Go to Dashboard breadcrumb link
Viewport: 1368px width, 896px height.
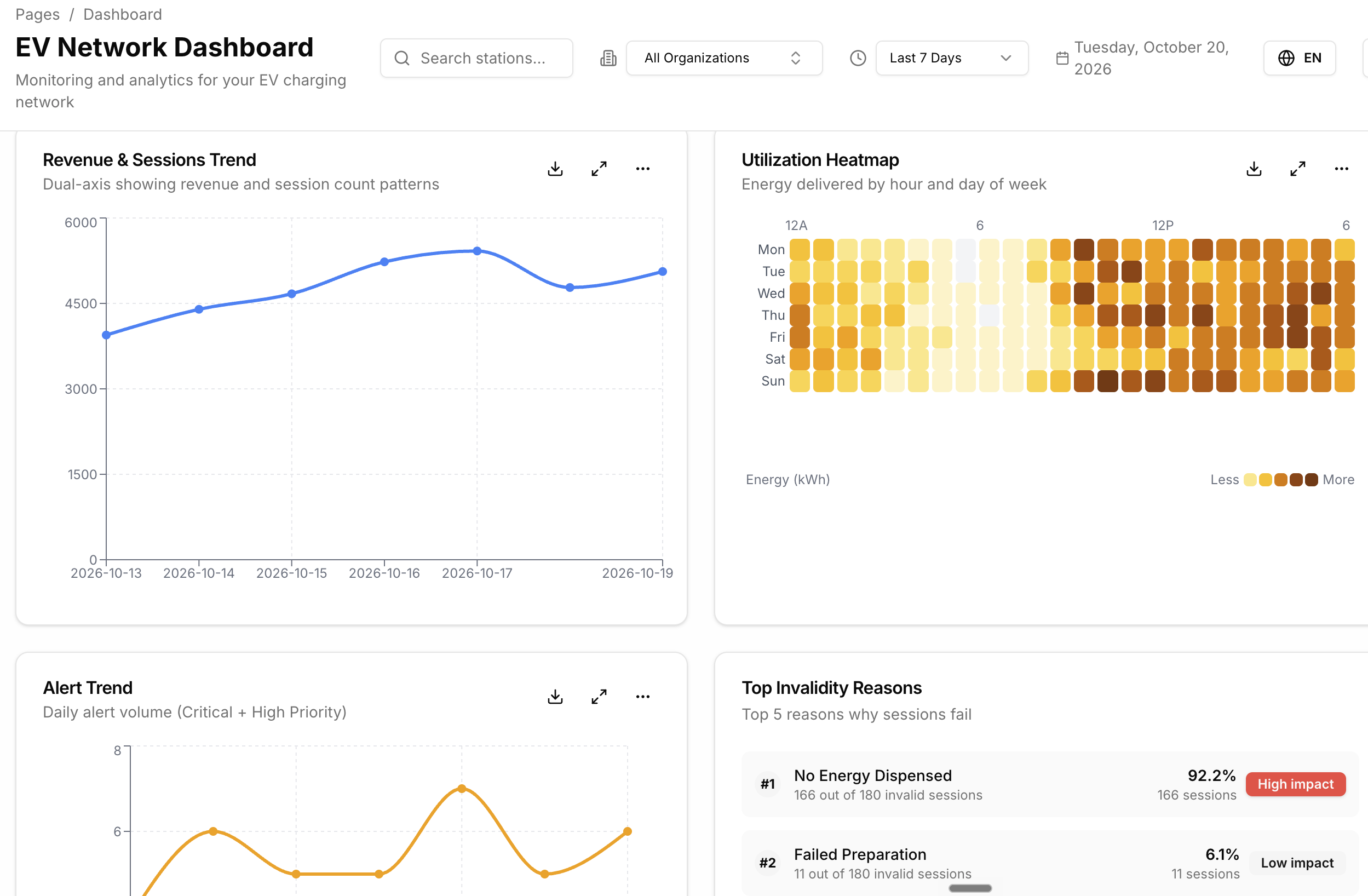[x=123, y=14]
